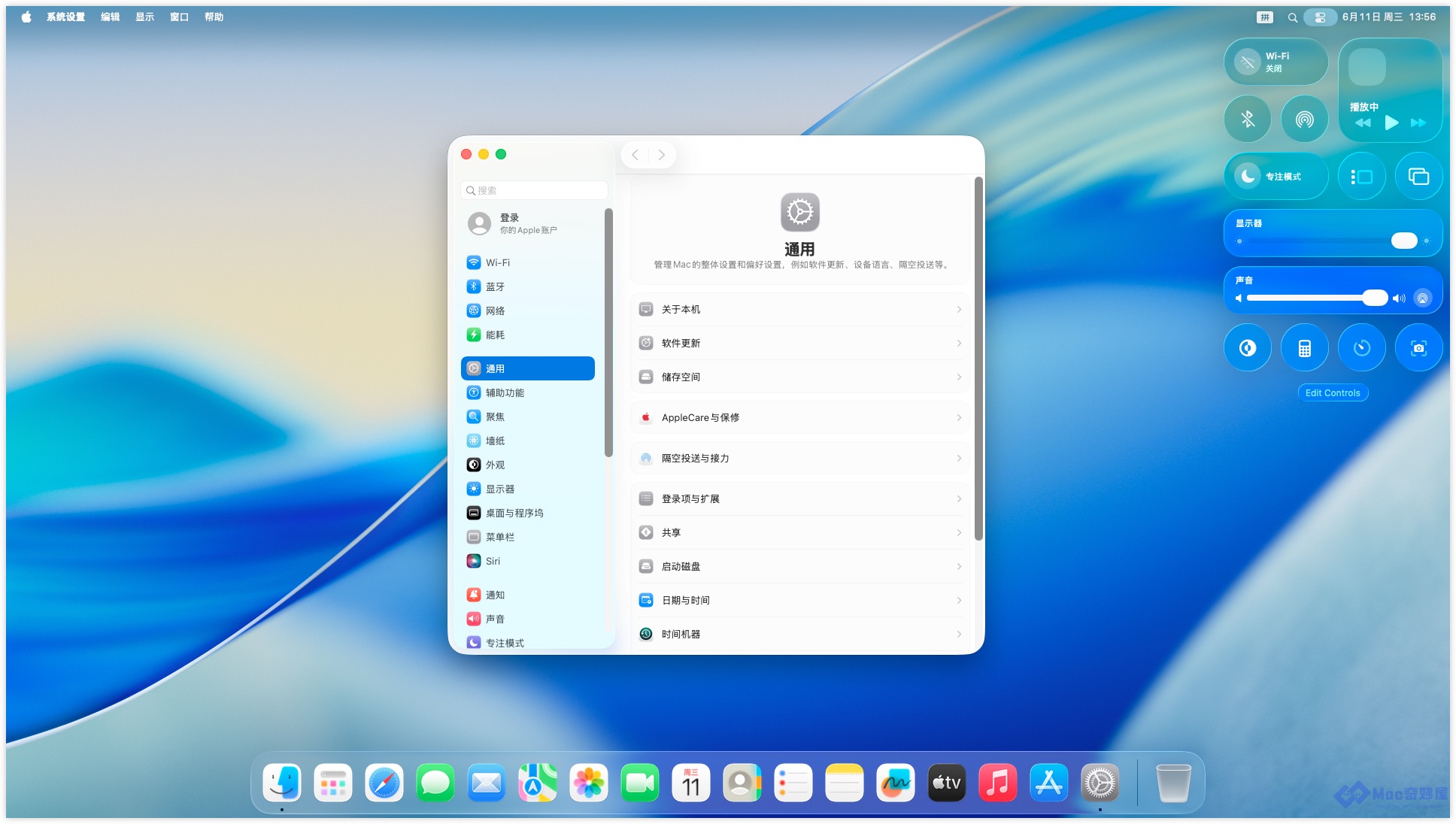Viewport: 1456px width, 824px height.
Task: Open sound output AirPlay button
Action: (x=1423, y=298)
